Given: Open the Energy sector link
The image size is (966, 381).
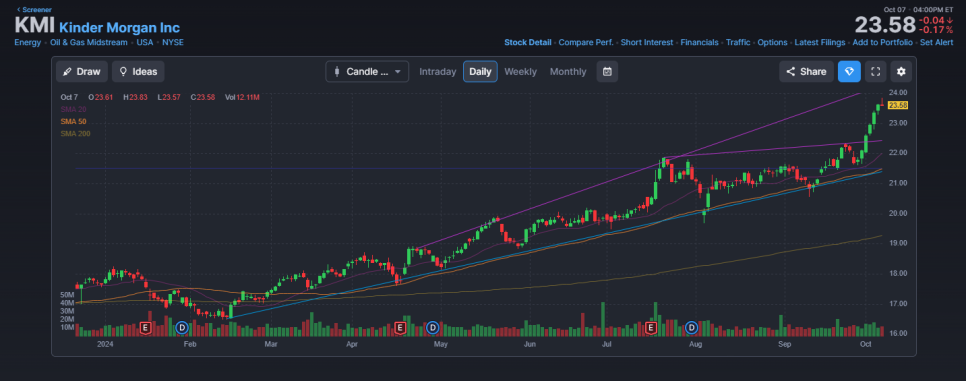Looking at the screenshot, I should (x=28, y=43).
